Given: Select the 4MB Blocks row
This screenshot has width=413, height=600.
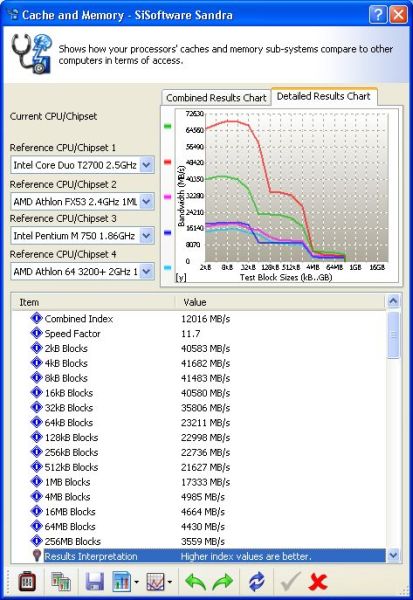Looking at the screenshot, I should coord(198,497).
